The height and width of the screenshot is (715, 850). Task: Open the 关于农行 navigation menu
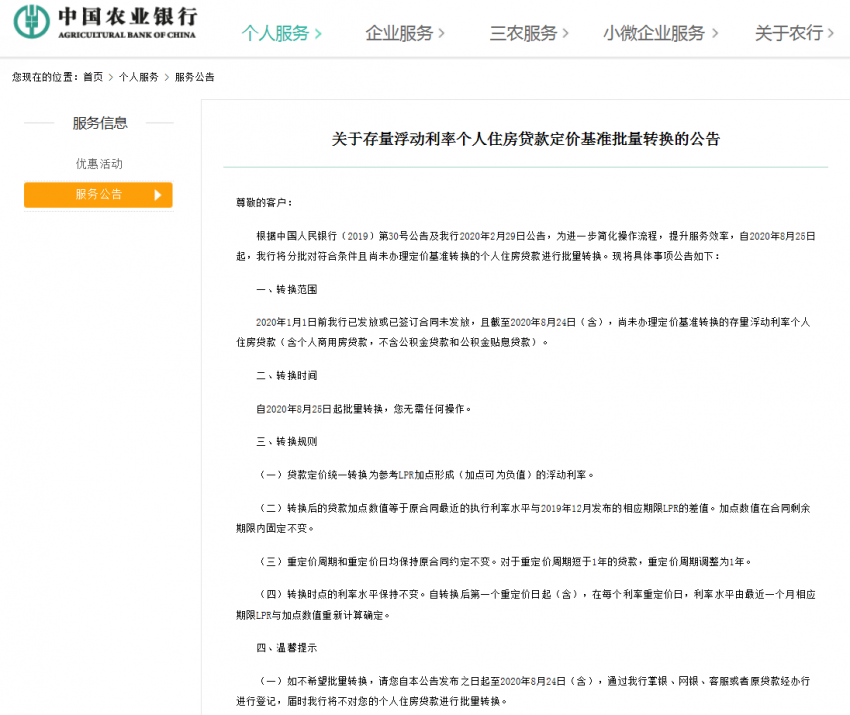[791, 33]
